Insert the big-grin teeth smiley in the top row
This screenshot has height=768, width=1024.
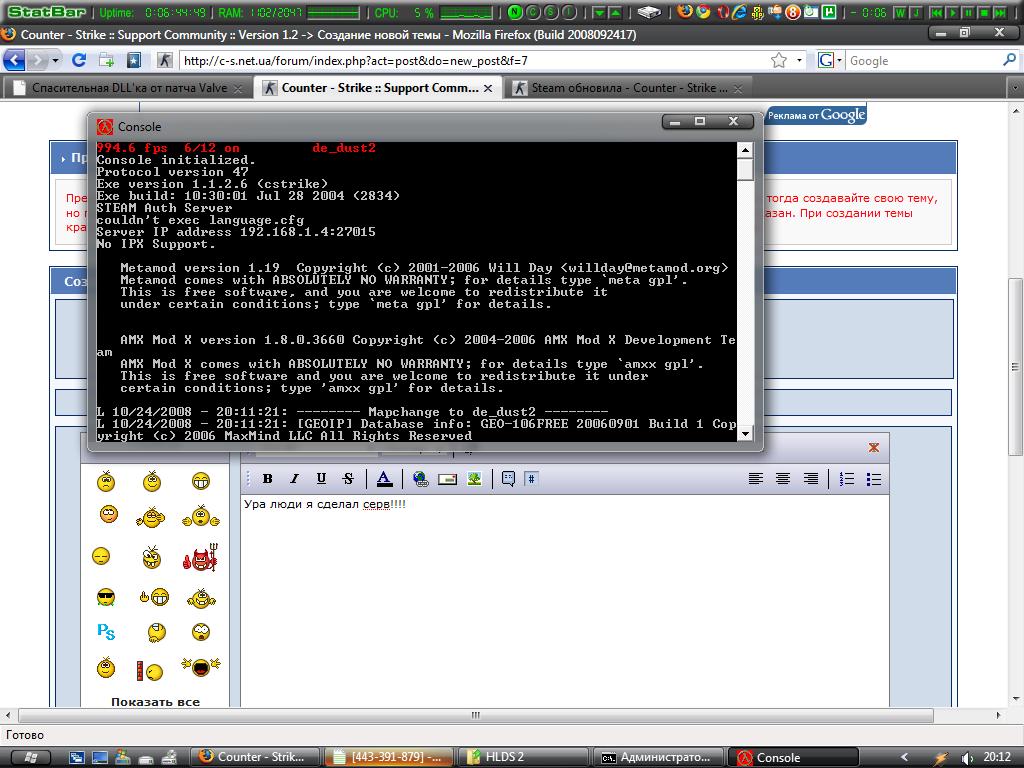201,481
